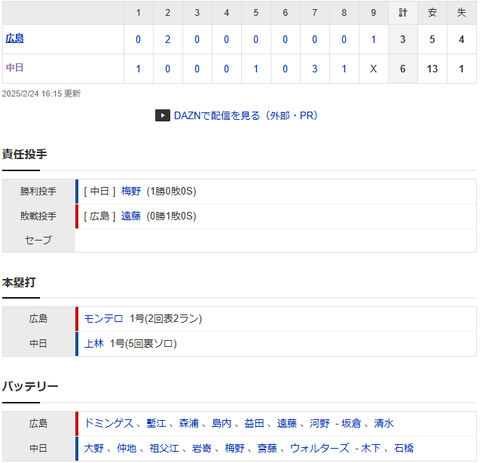Viewport: 480px width, 463px height.
Task: Open 森浦 player link
Action: [x=189, y=423]
